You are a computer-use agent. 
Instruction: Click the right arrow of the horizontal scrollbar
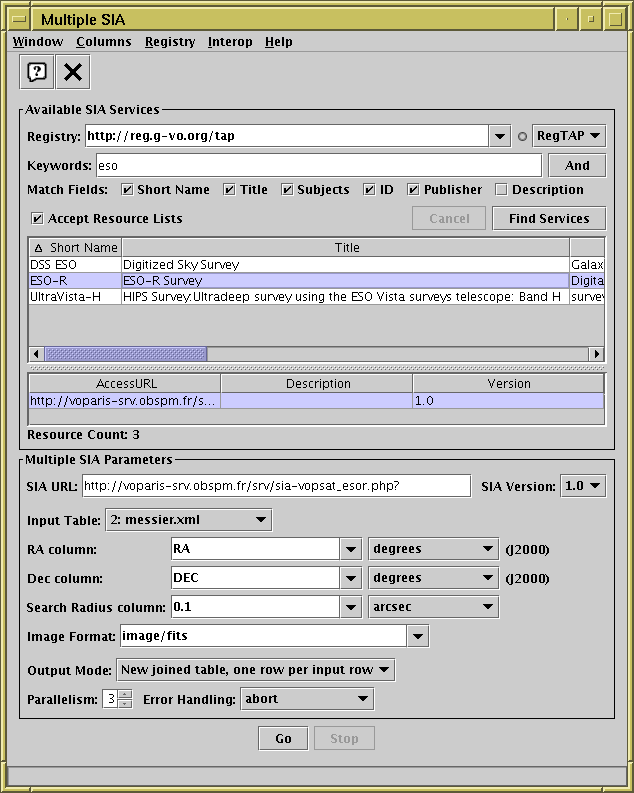pos(596,354)
